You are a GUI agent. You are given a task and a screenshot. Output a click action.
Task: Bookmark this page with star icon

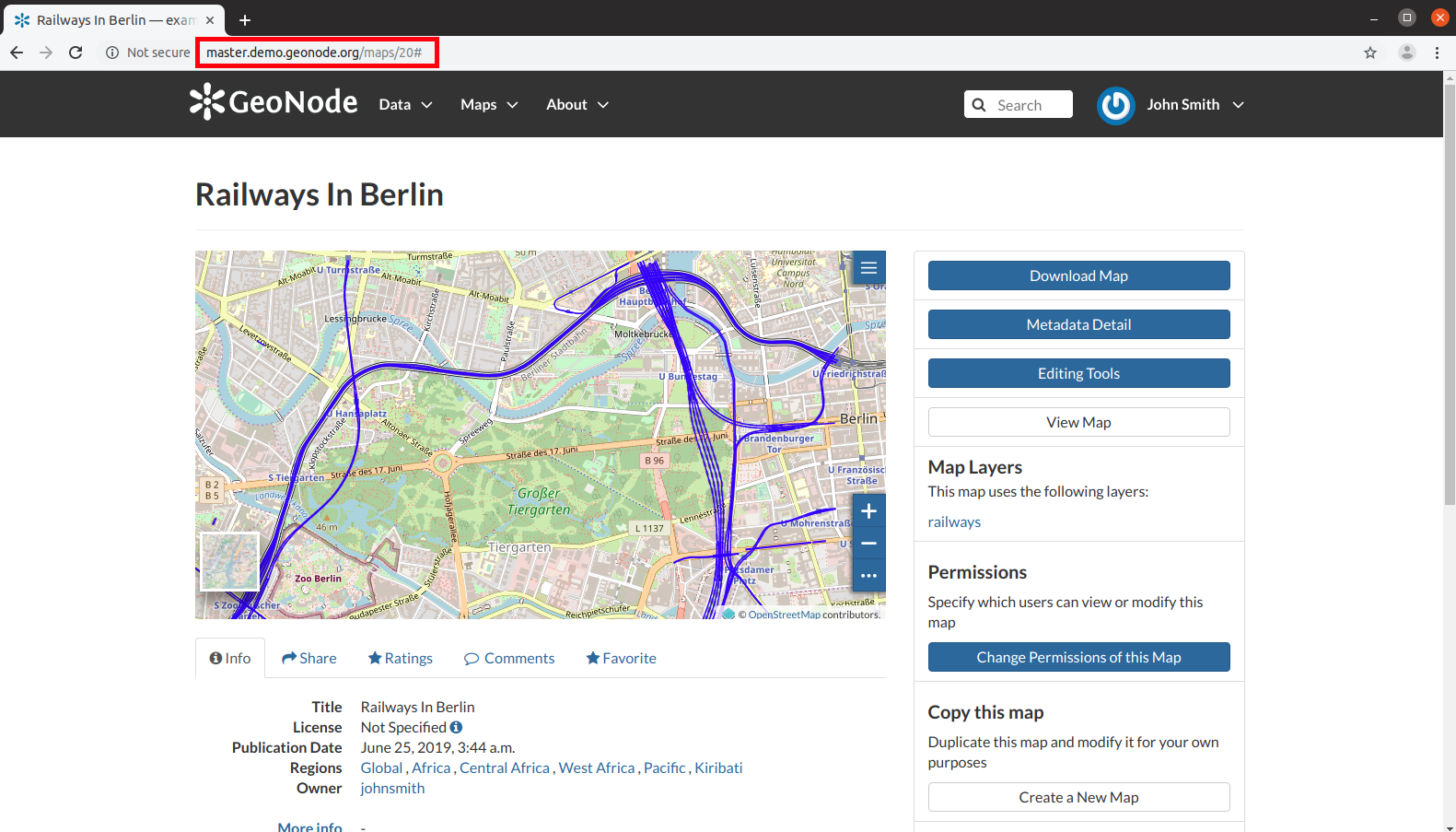click(x=1370, y=53)
